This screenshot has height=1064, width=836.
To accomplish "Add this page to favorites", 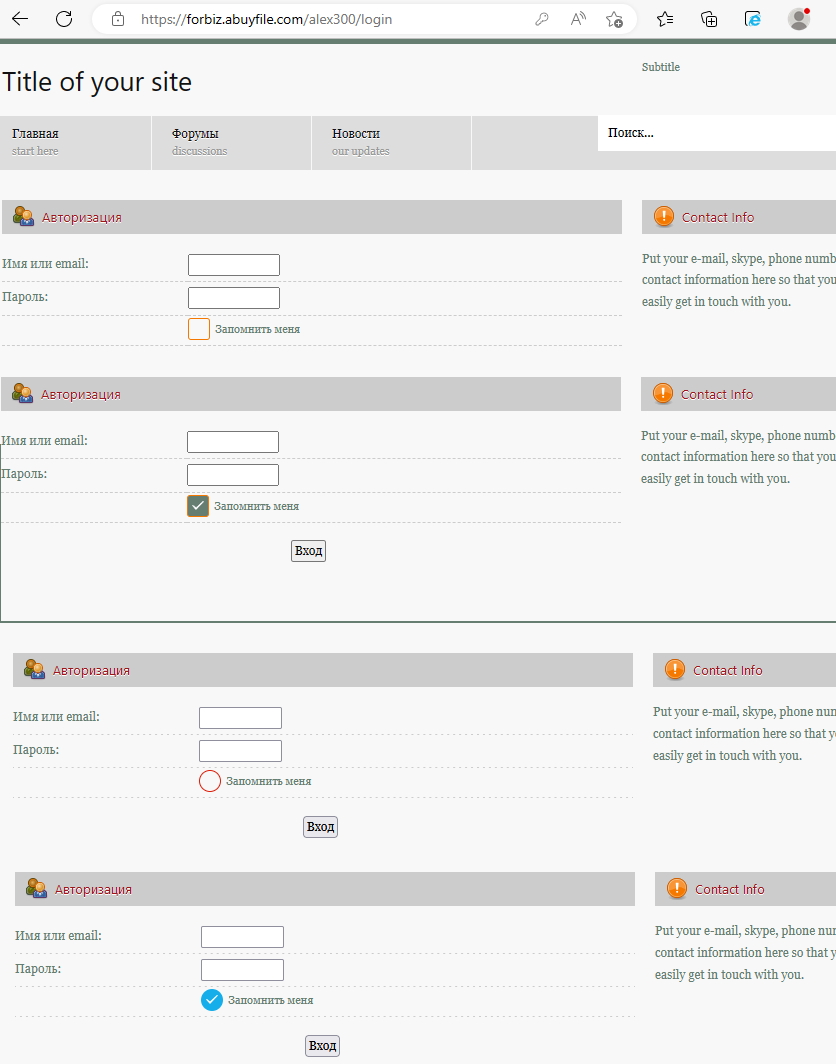I will click(614, 19).
